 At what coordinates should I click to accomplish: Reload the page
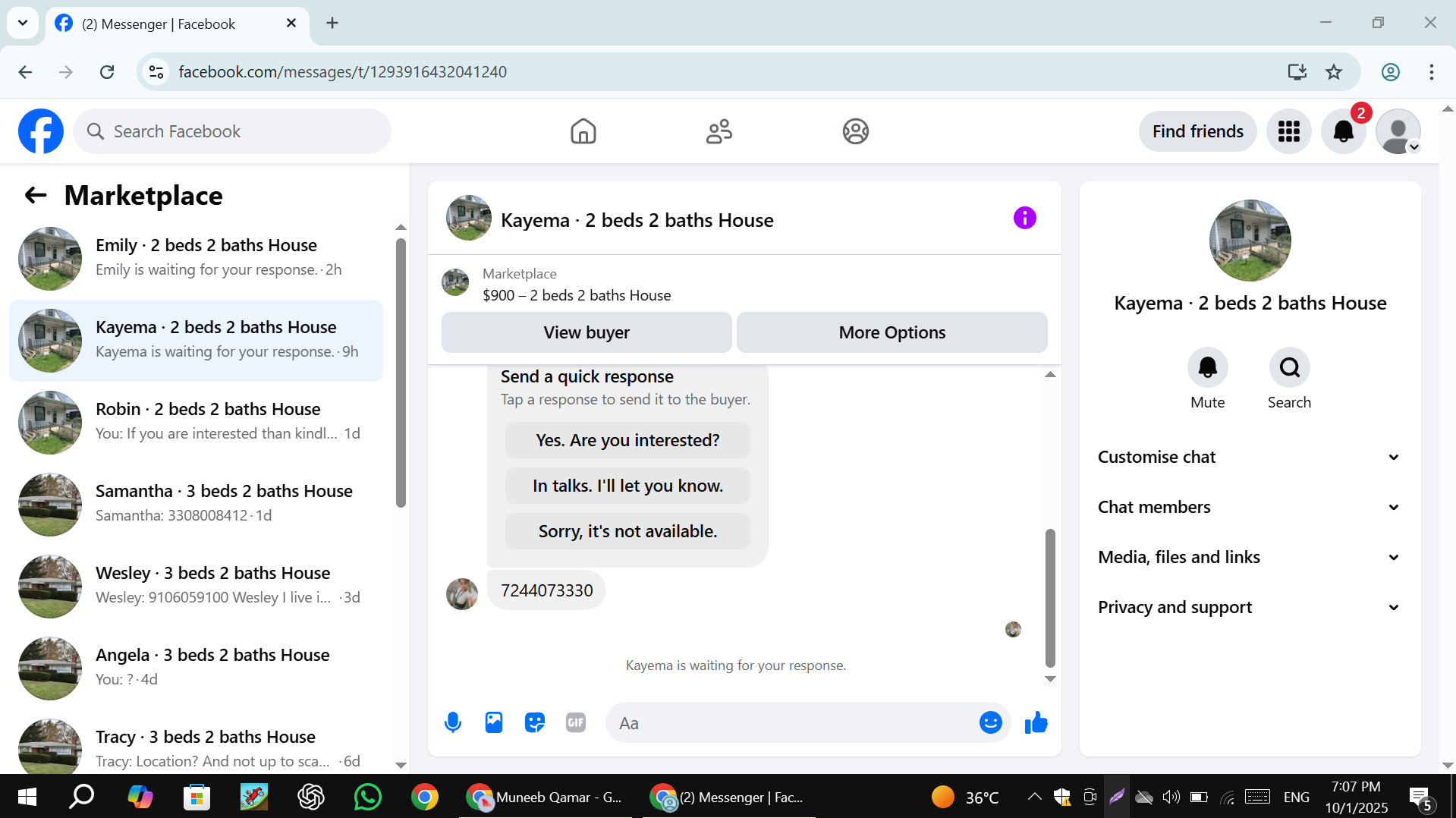click(x=107, y=72)
